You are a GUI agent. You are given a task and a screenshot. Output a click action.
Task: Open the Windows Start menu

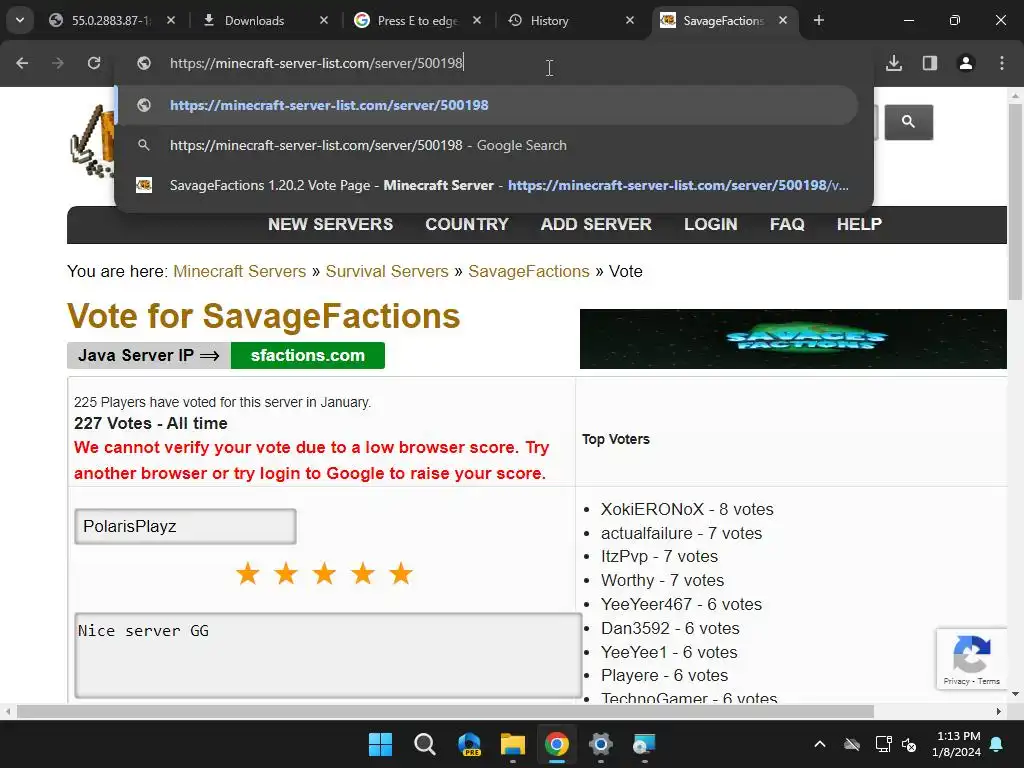tap(380, 744)
